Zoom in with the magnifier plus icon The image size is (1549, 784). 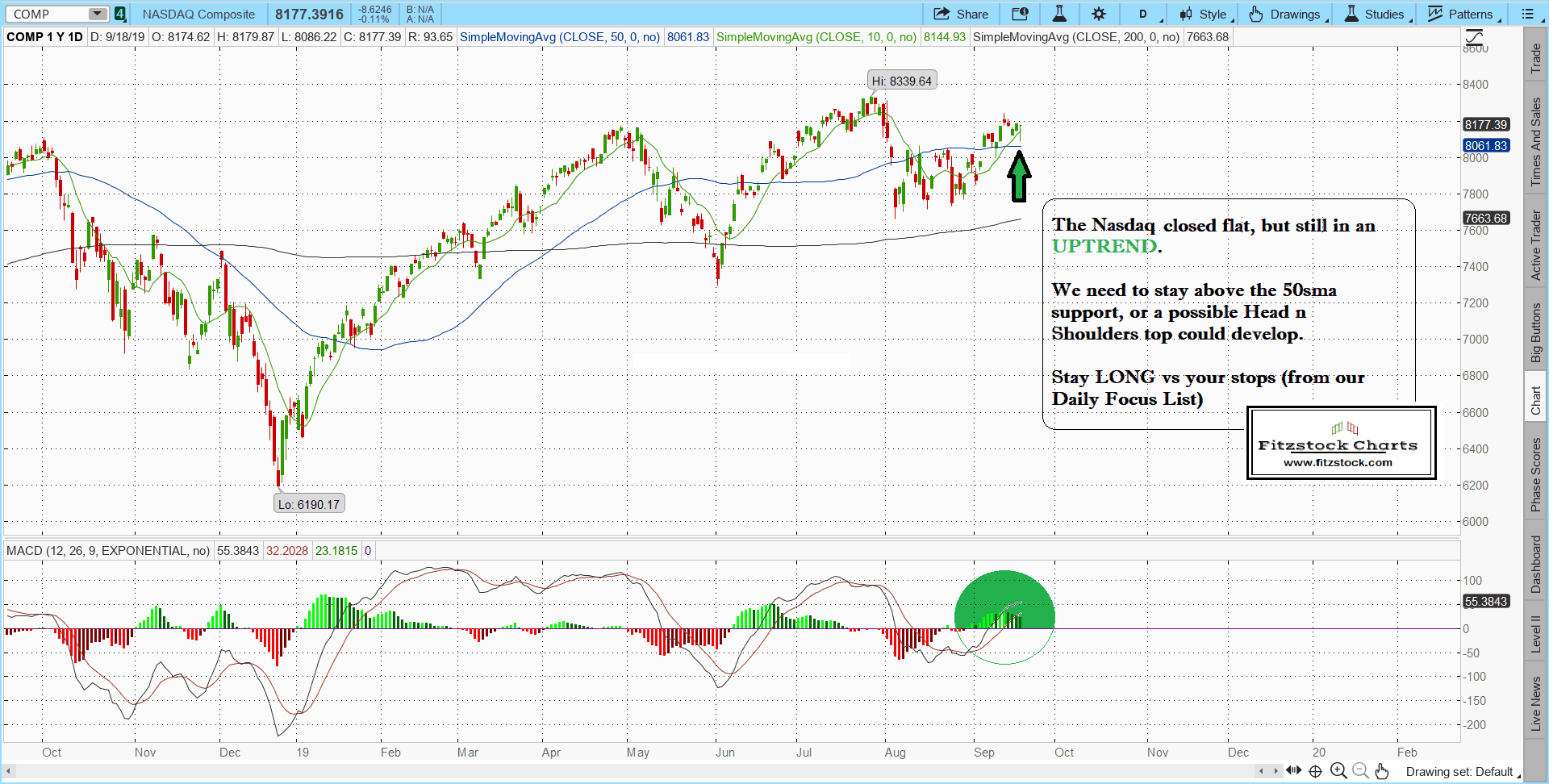(x=1338, y=771)
